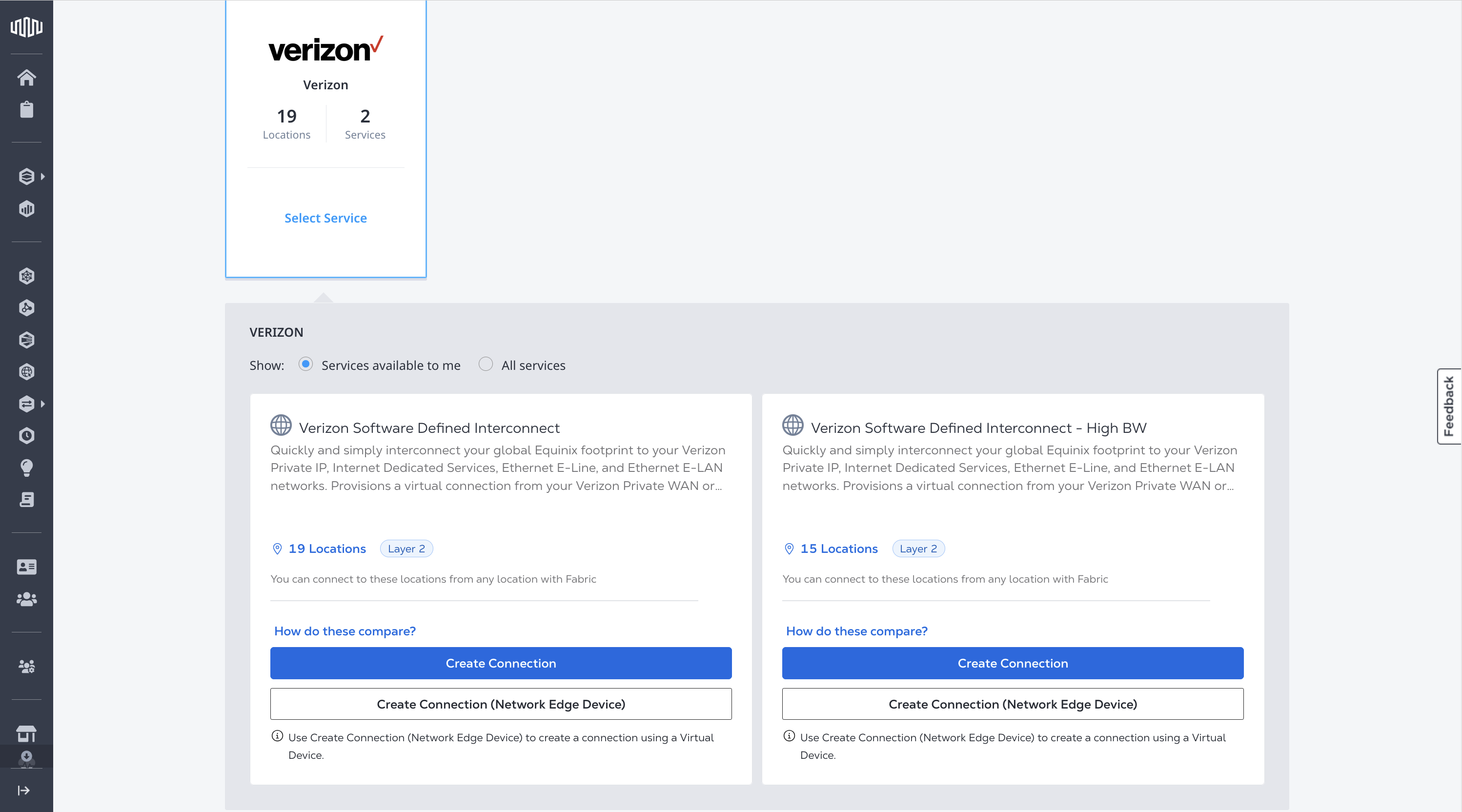Open 19 Locations link
This screenshot has height=812, width=1462.
pos(327,548)
